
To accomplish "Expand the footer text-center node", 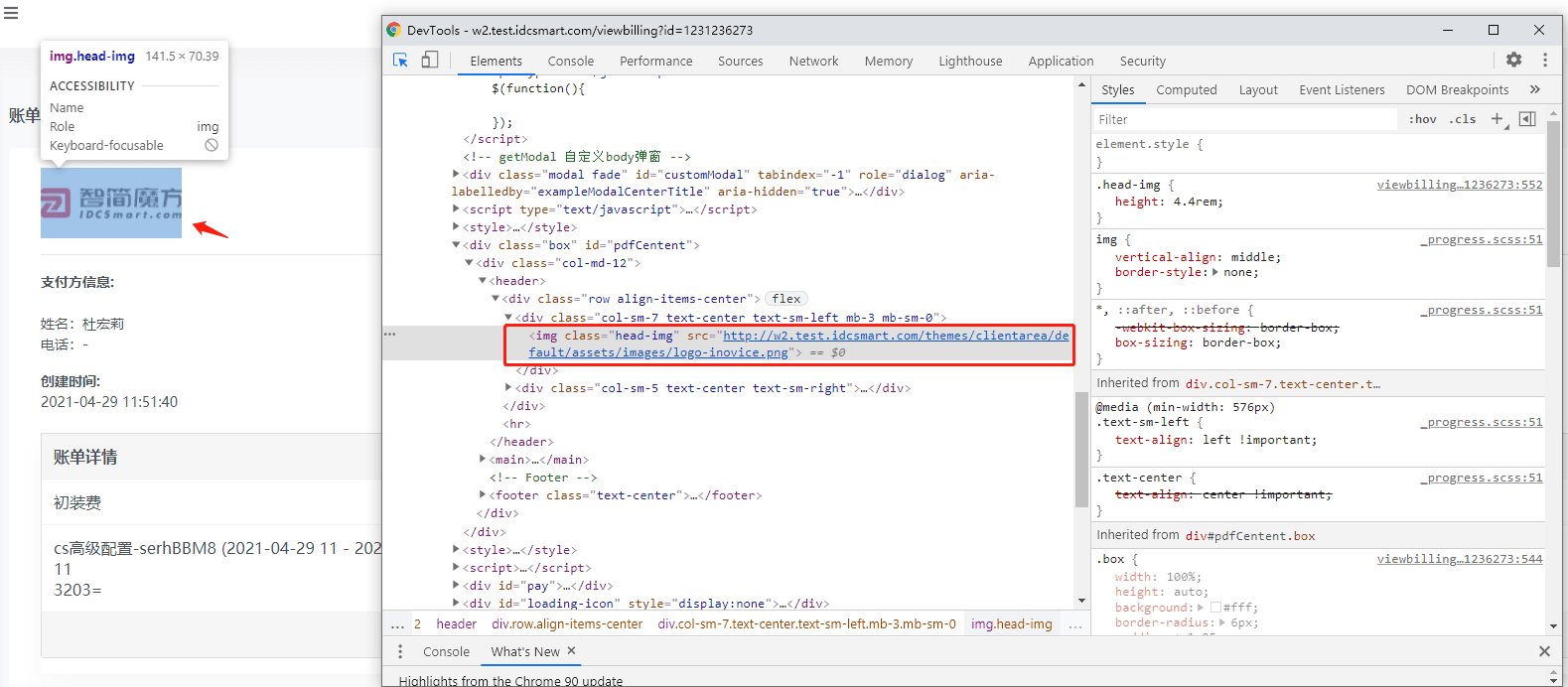I will (x=483, y=495).
